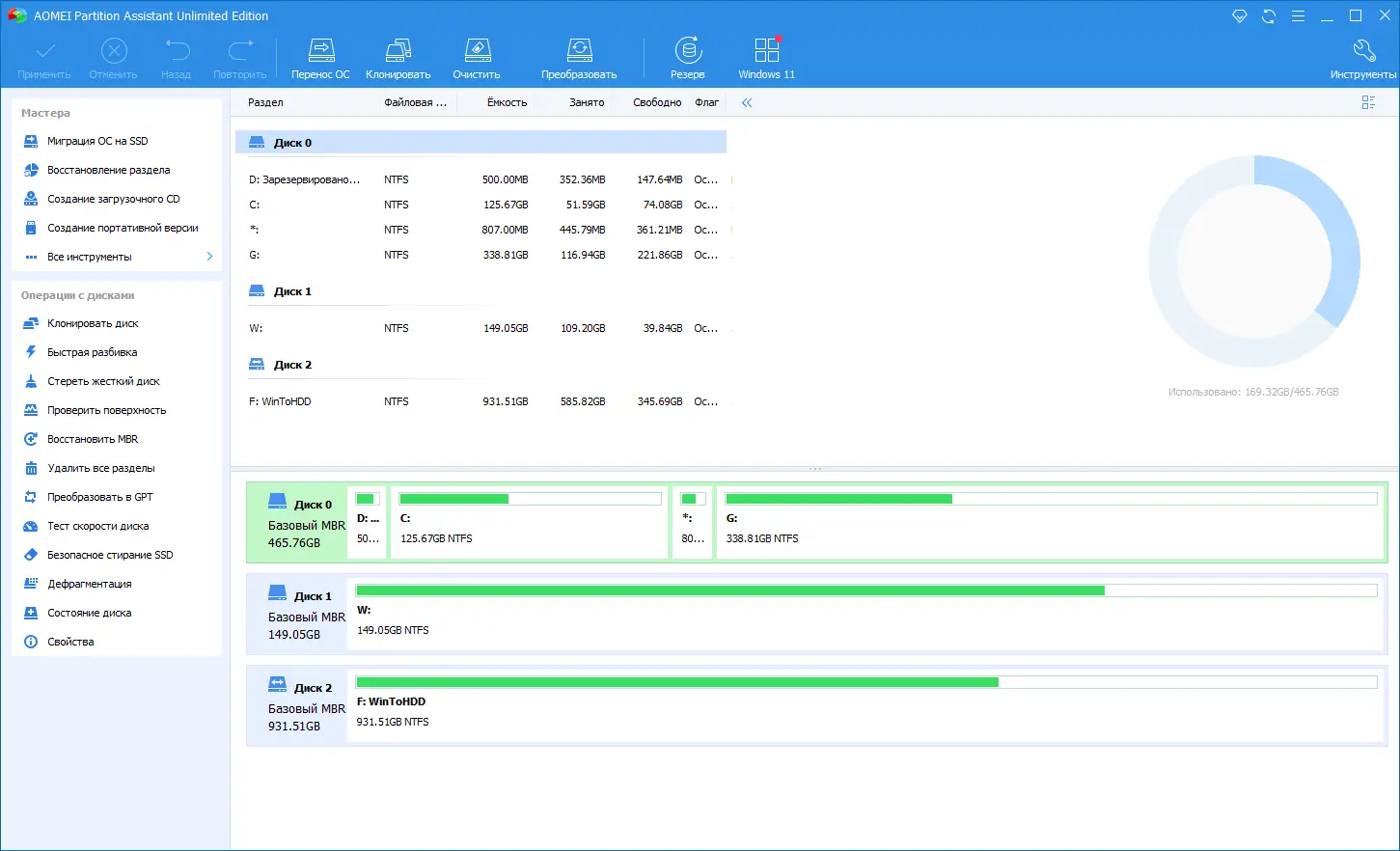This screenshot has width=1400, height=851.
Task: Click the disk usage donut chart
Action: (1253, 262)
